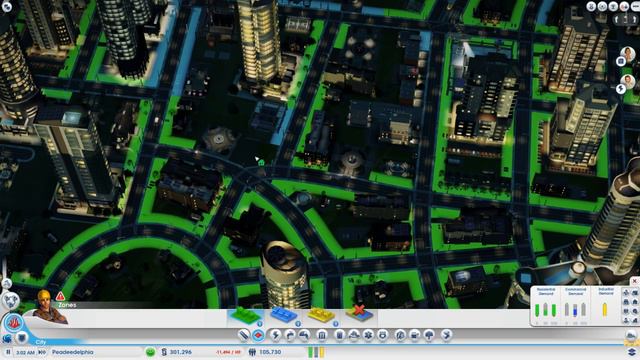This screenshot has height=360, width=640.
Task: Open the Roads menu icon
Action: (244, 336)
